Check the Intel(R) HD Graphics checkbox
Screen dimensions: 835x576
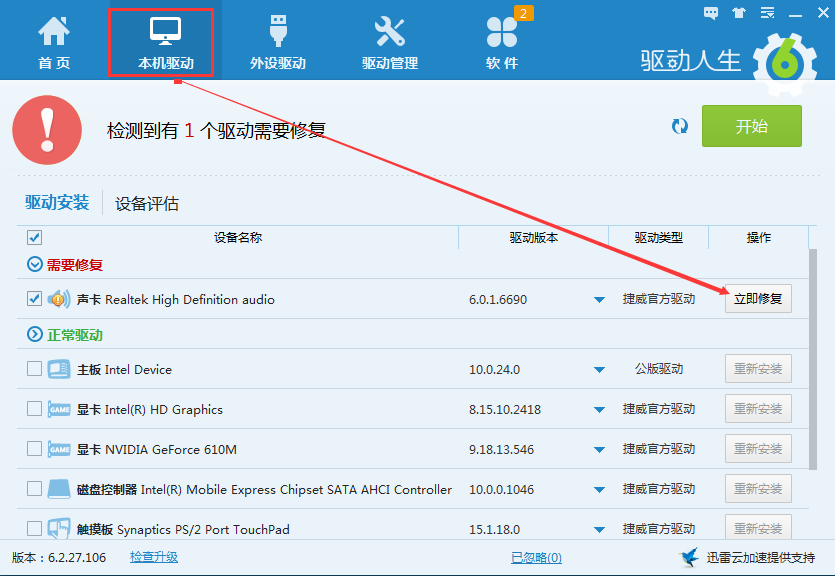tap(35, 408)
